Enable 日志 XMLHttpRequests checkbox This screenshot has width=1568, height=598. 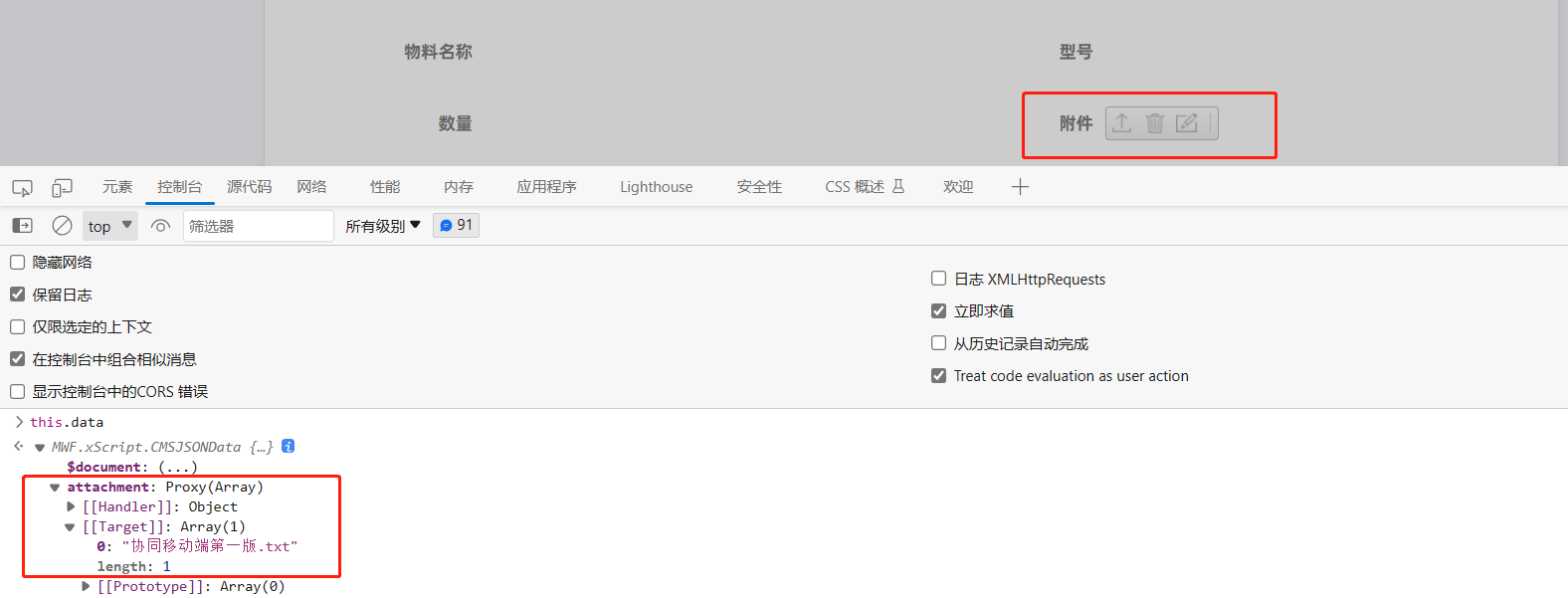point(938,279)
